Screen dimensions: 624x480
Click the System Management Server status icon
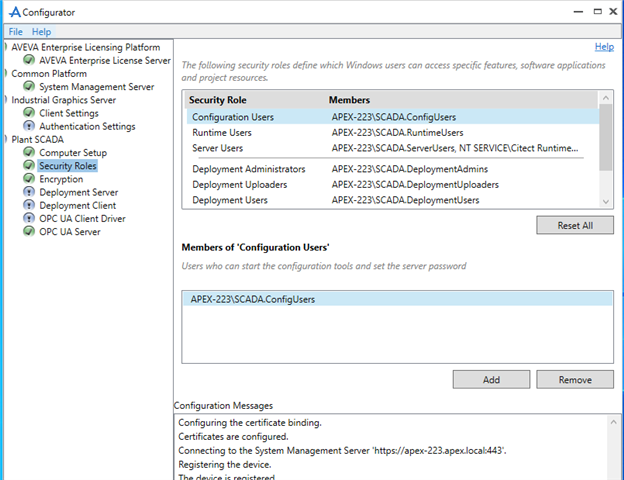(29, 86)
